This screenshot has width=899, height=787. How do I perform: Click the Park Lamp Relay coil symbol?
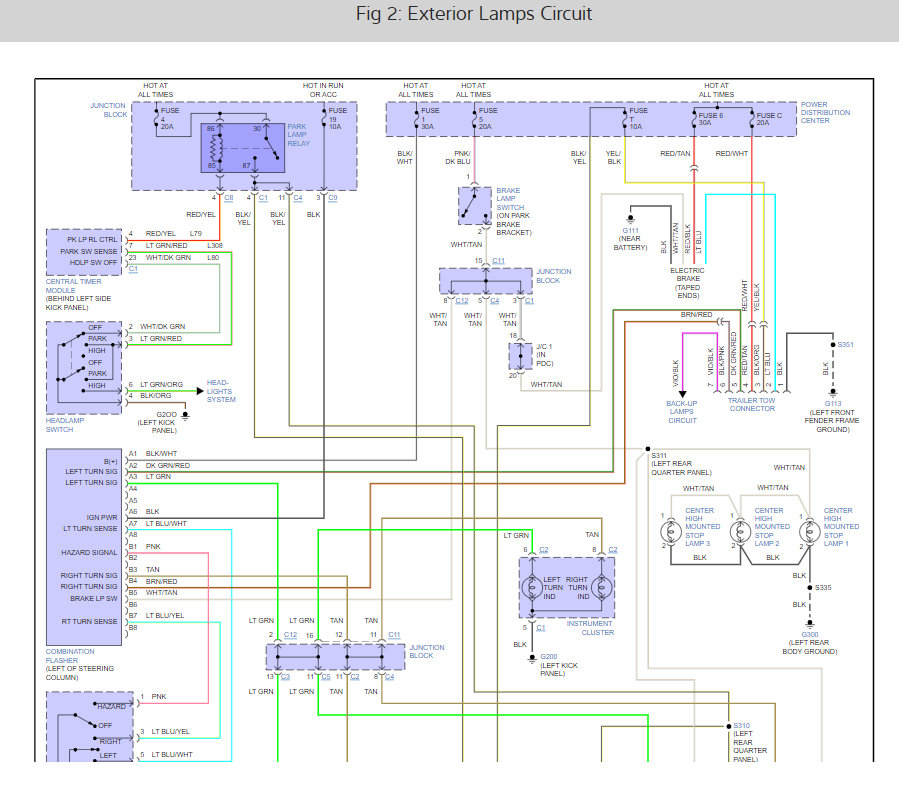tap(217, 148)
